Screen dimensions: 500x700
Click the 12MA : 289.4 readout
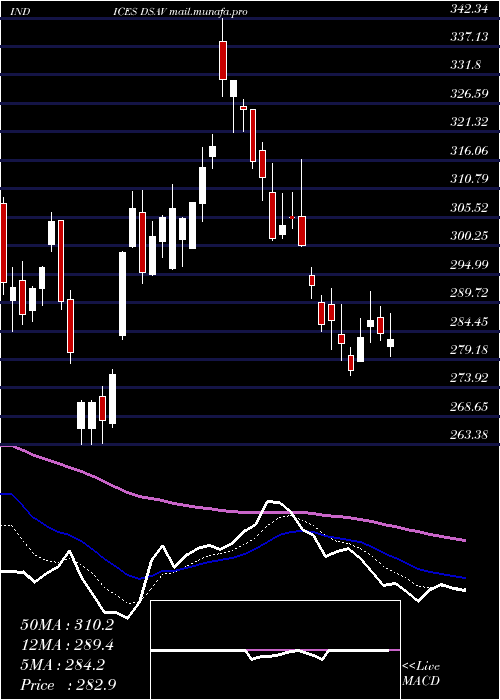(x=67, y=645)
